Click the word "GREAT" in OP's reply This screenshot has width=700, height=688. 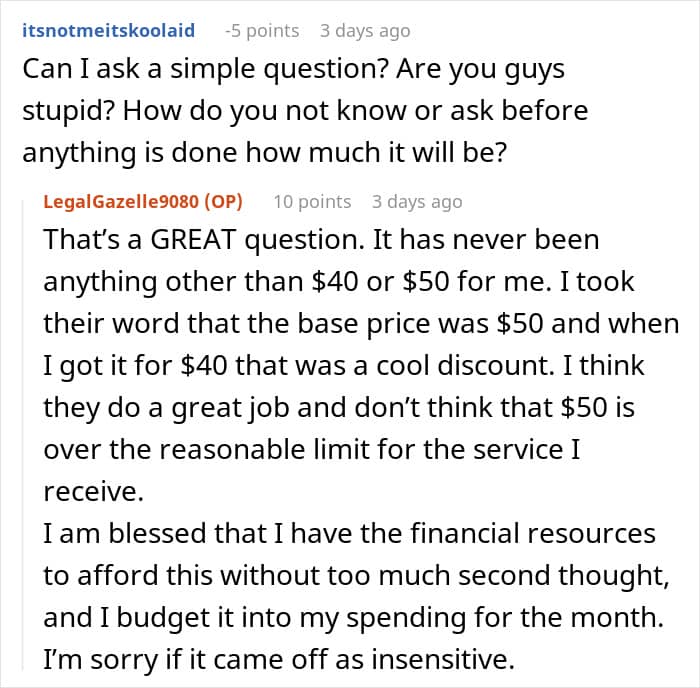tap(193, 240)
